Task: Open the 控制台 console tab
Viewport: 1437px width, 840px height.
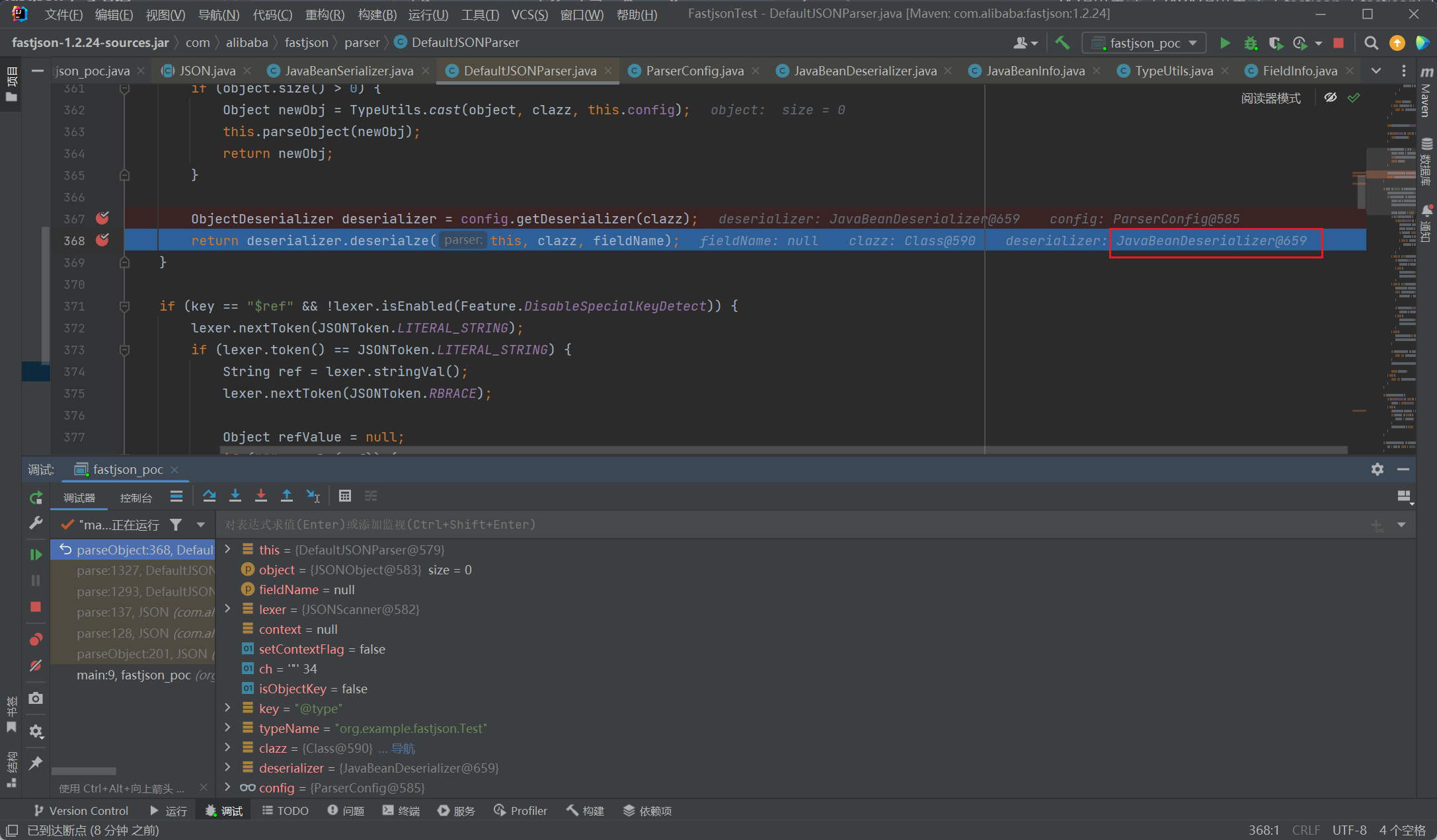Action: click(136, 498)
